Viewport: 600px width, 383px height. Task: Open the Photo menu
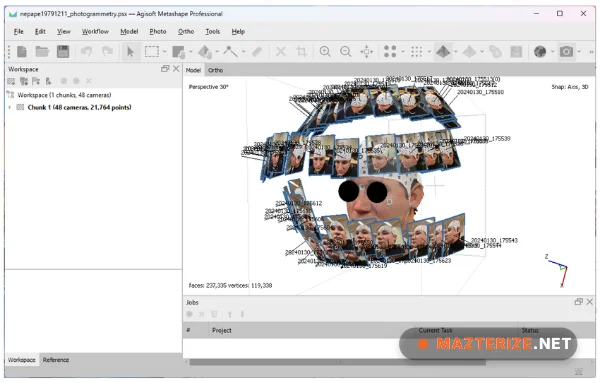pyautogui.click(x=158, y=31)
